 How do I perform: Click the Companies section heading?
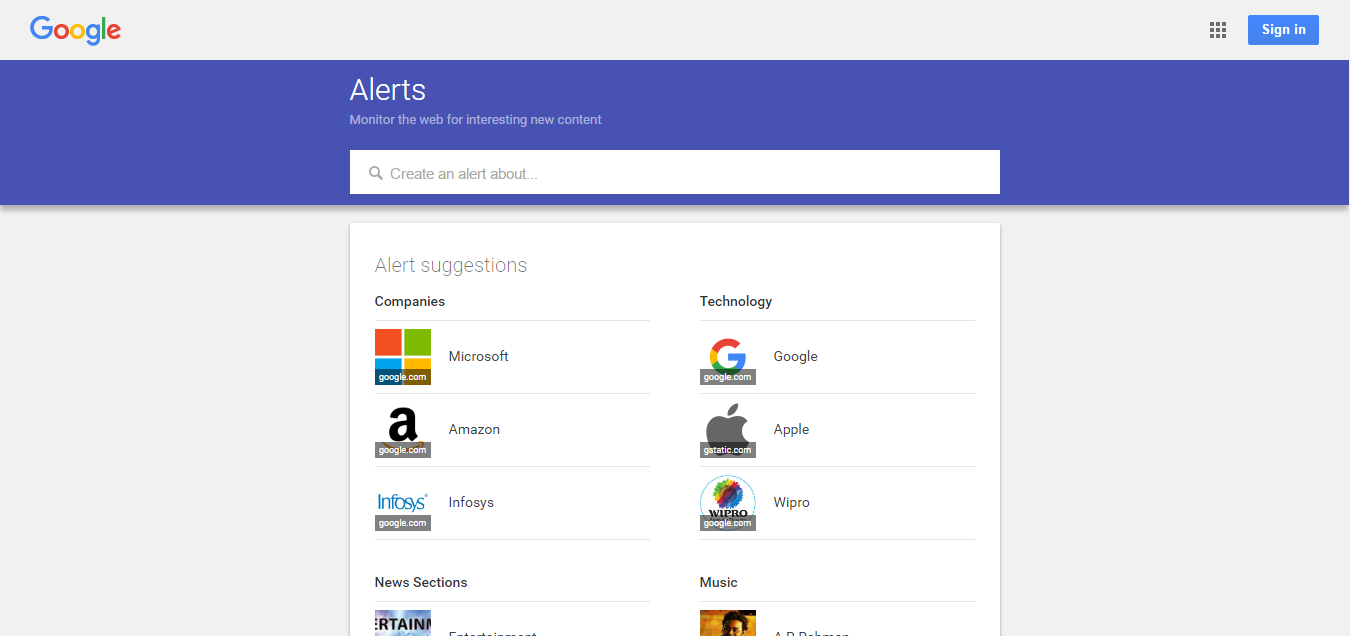click(x=410, y=301)
